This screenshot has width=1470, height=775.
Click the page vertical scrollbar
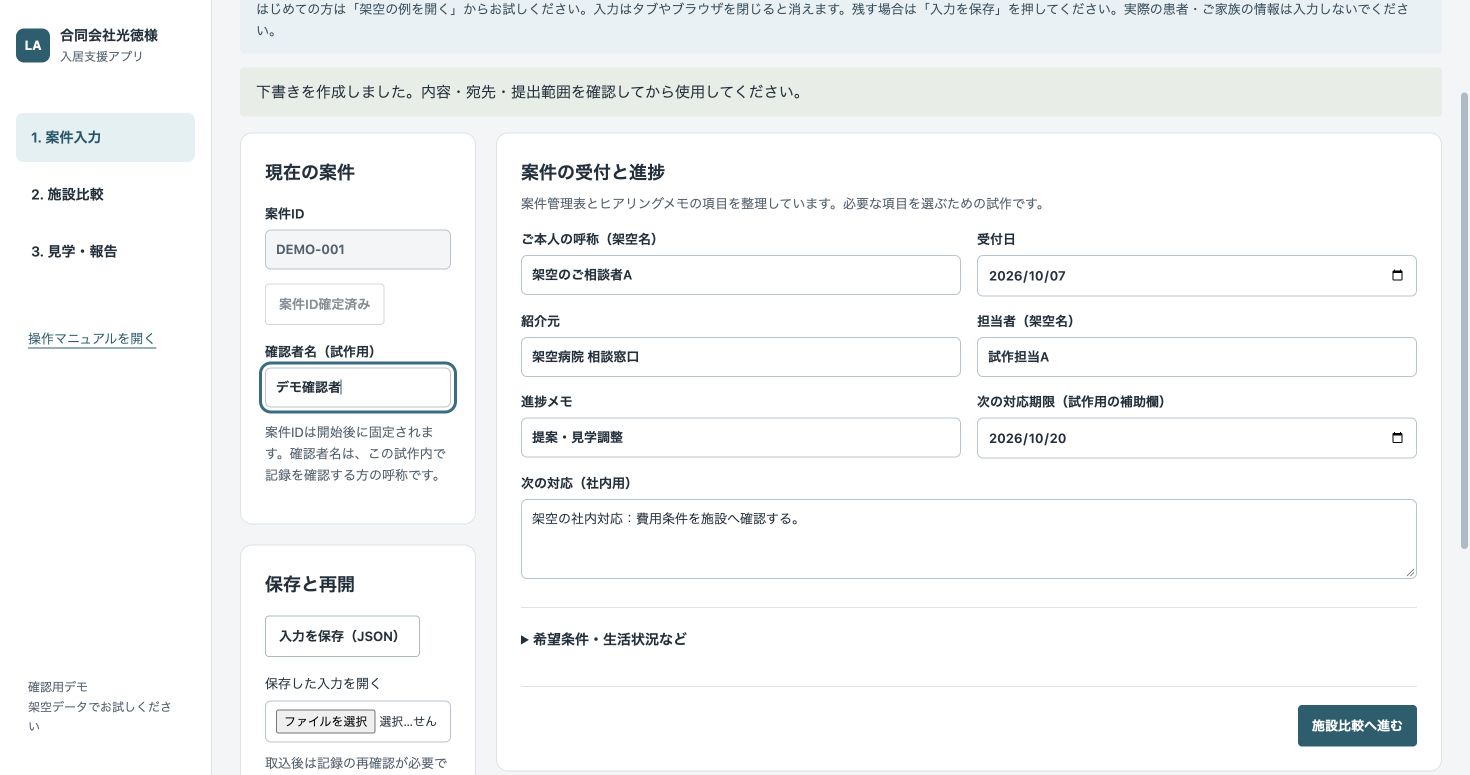click(1464, 320)
